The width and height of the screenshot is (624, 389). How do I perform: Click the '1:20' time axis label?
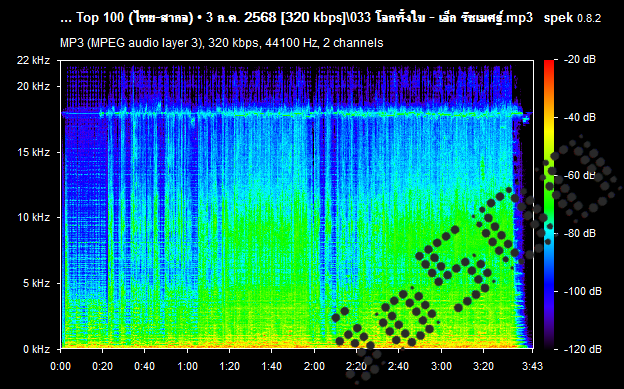pyautogui.click(x=230, y=366)
